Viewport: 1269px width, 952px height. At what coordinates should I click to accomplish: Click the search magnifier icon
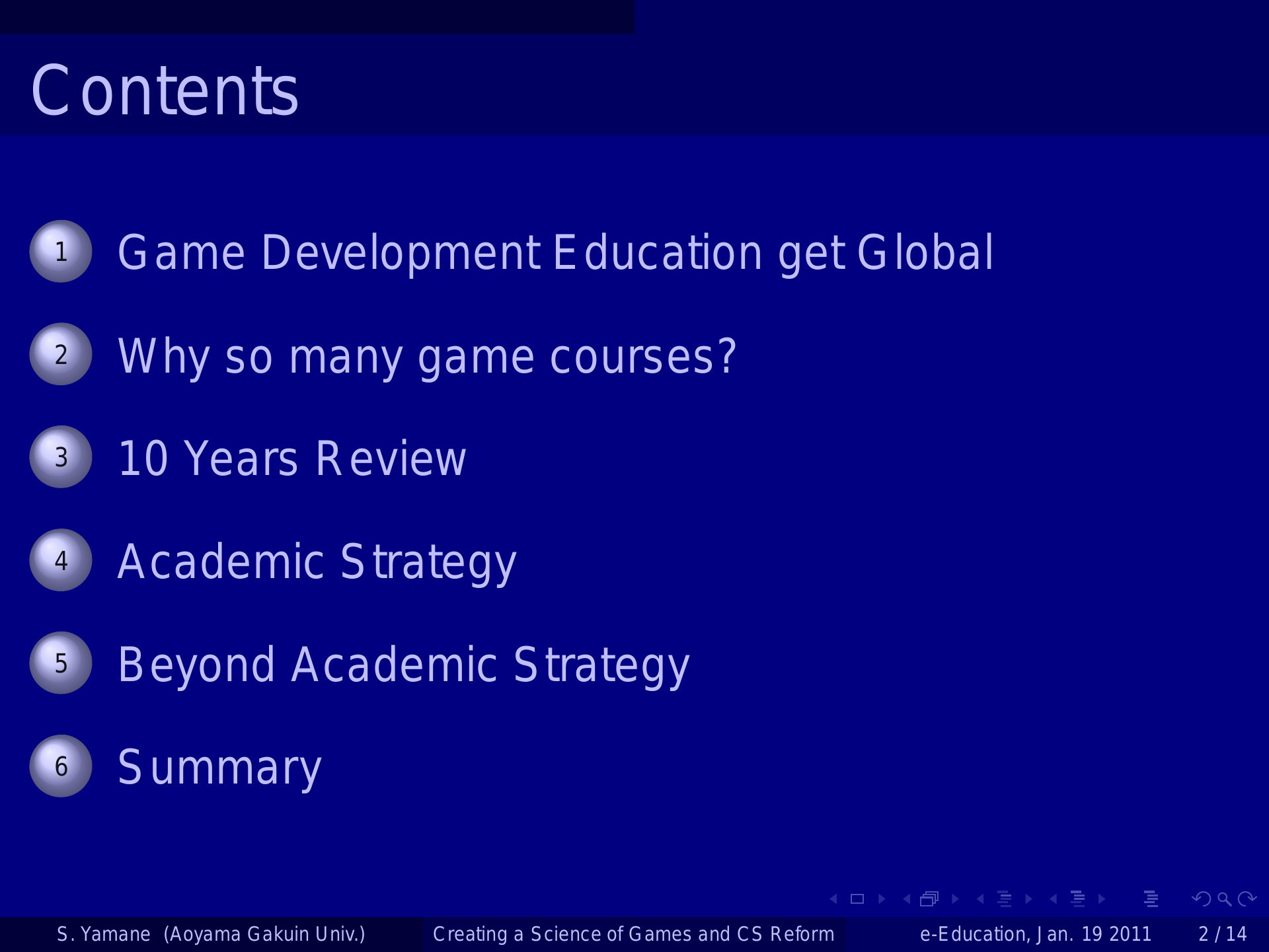(x=1225, y=899)
